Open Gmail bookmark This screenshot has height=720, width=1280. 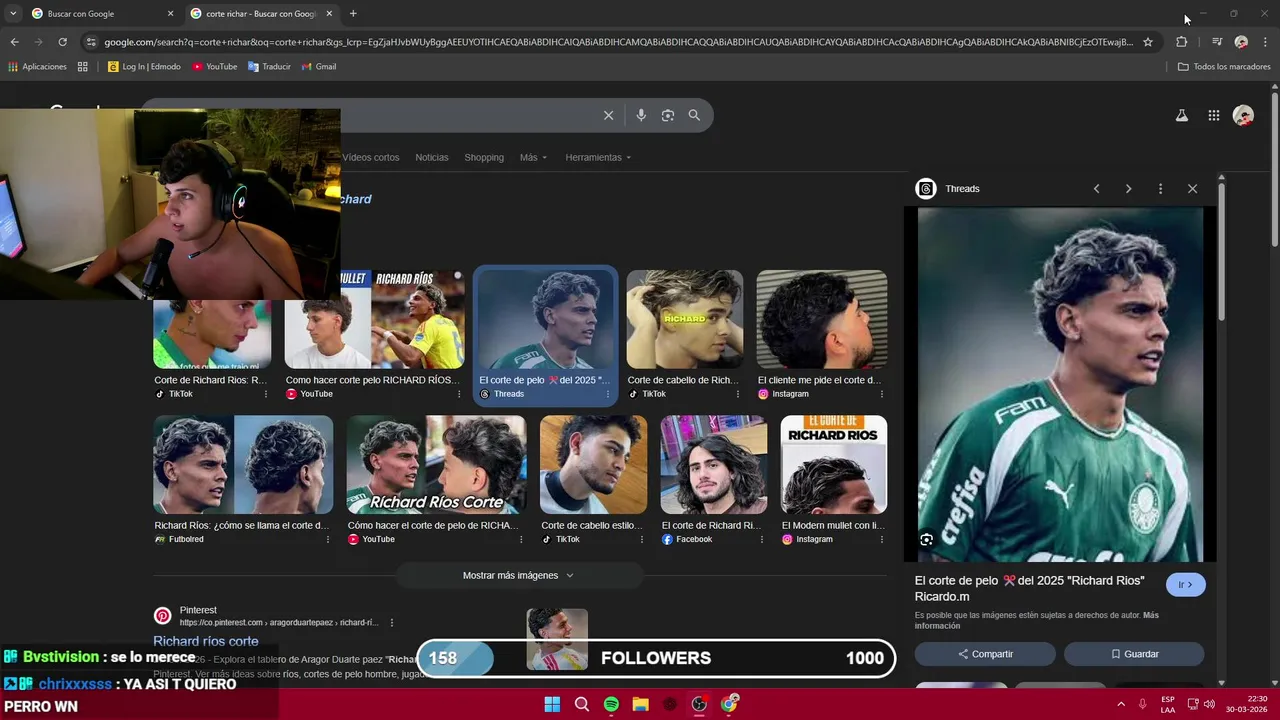click(319, 67)
